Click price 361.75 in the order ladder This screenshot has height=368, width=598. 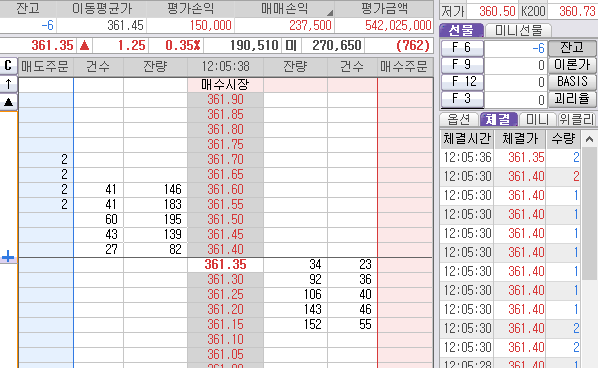pyautogui.click(x=225, y=145)
